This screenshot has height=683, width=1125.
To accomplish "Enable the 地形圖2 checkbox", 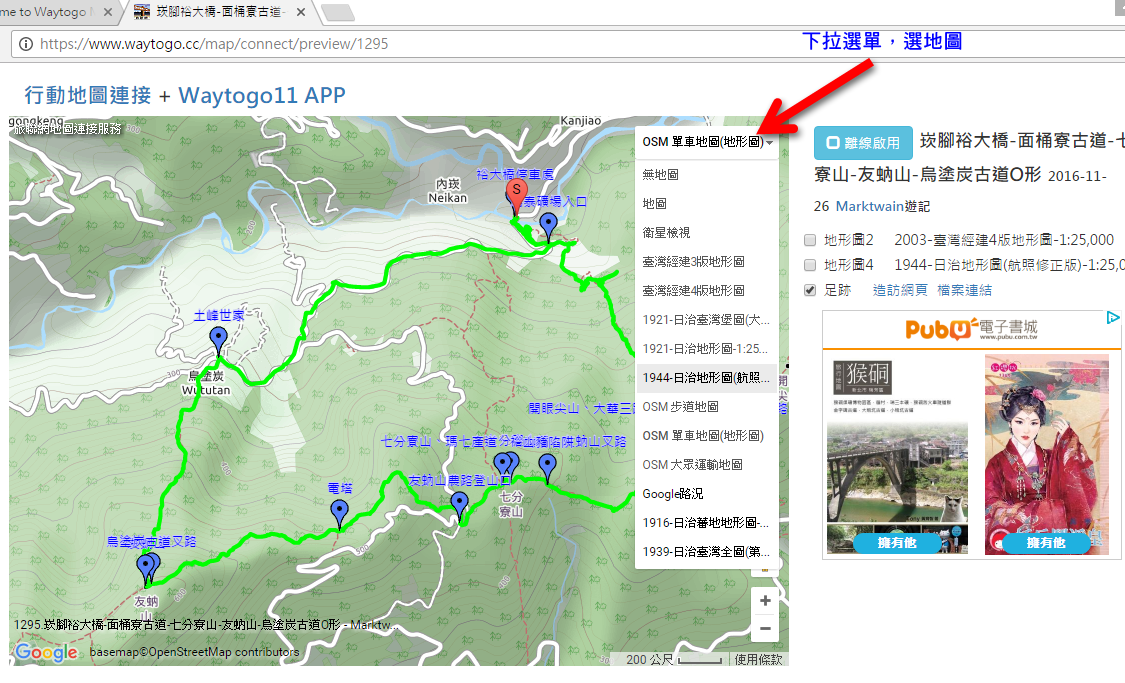I will click(810, 240).
